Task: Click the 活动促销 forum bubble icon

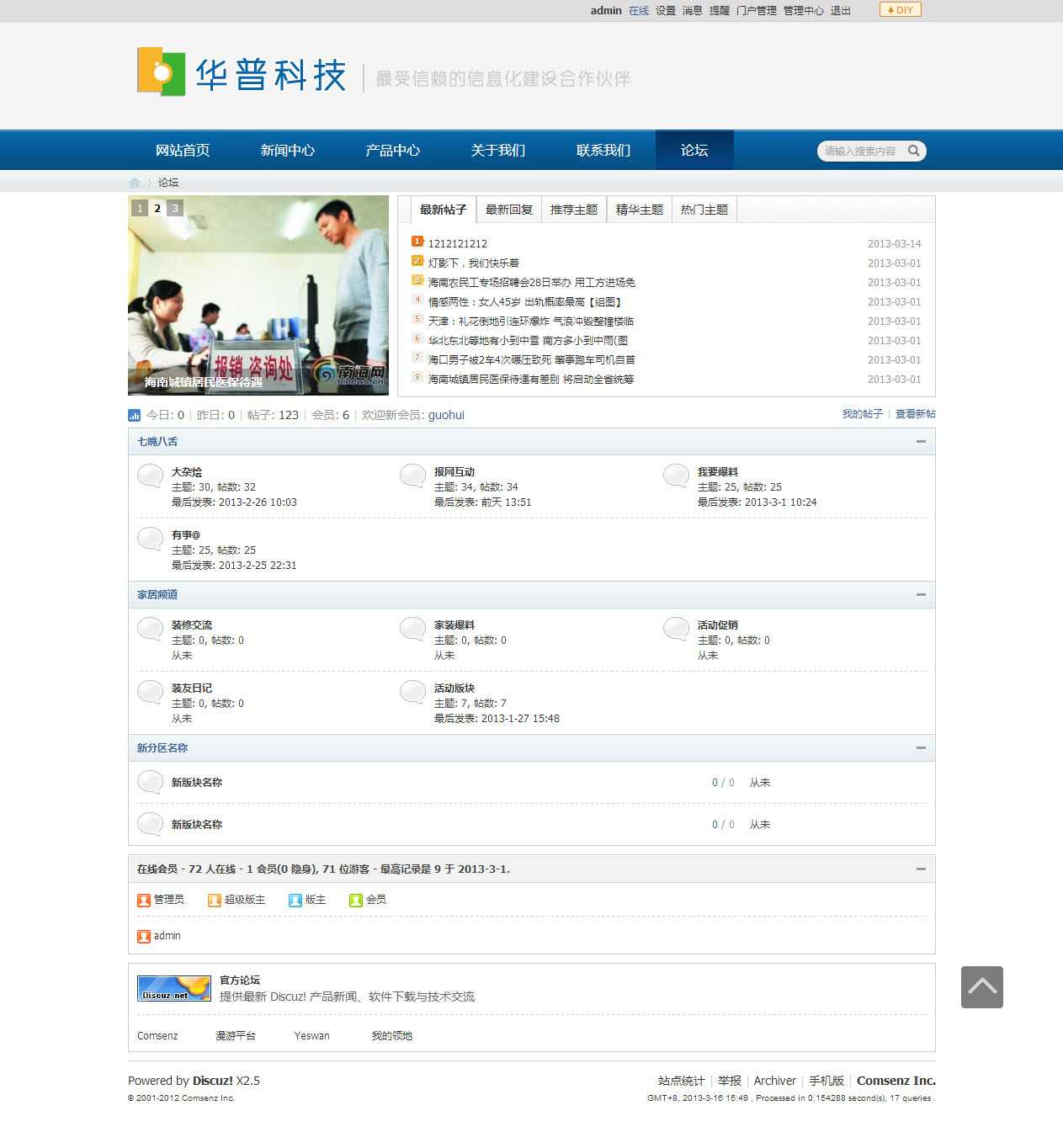Action: (677, 629)
